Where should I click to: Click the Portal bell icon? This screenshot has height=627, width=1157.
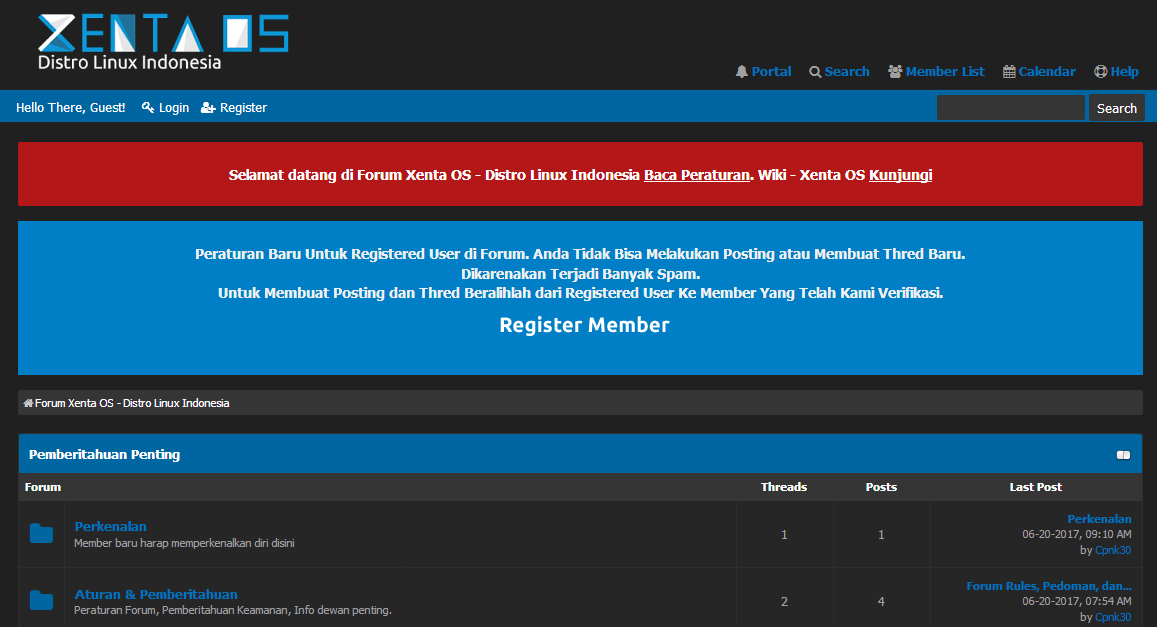click(x=742, y=72)
